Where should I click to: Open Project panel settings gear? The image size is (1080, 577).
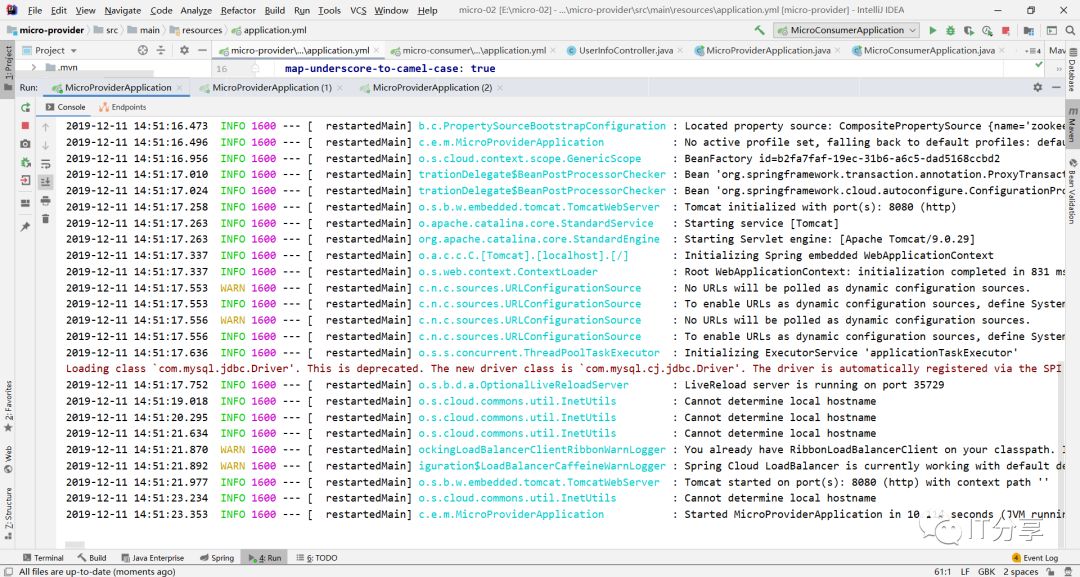click(184, 50)
